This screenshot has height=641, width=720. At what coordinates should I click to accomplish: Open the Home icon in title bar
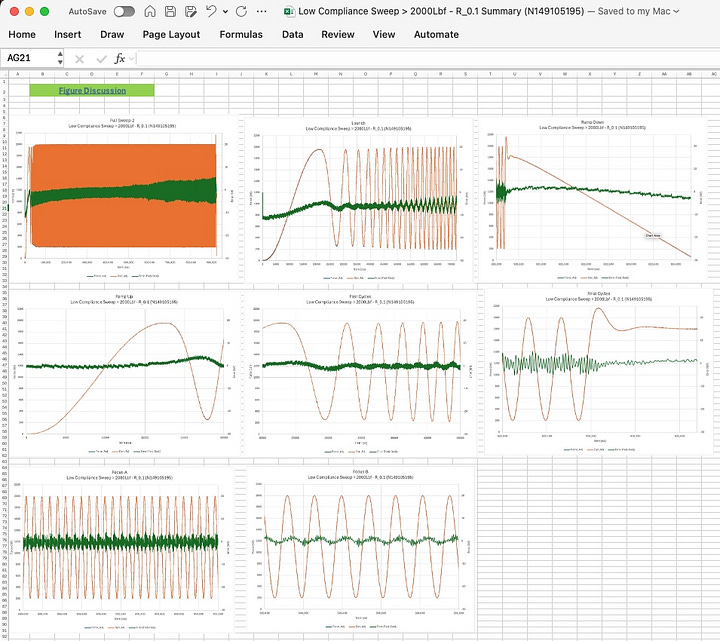150,11
